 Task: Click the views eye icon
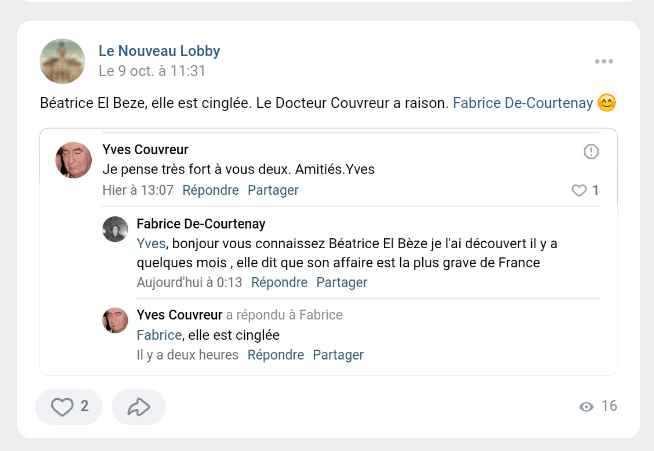click(586, 407)
